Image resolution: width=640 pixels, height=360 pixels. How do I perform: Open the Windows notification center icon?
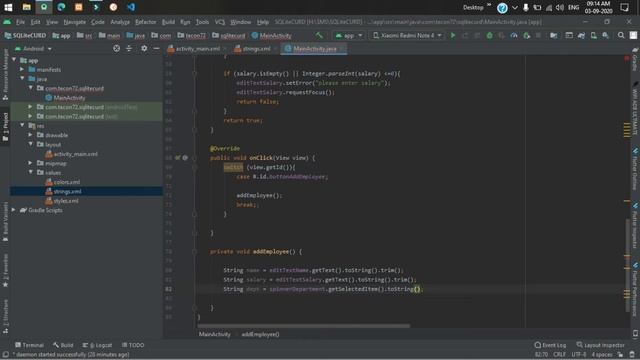click(624, 7)
